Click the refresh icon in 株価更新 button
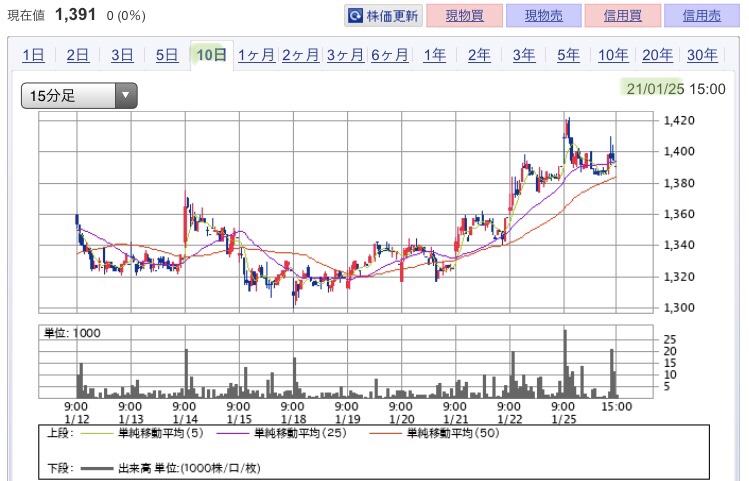Screen dimensions: 749x481 355,16
